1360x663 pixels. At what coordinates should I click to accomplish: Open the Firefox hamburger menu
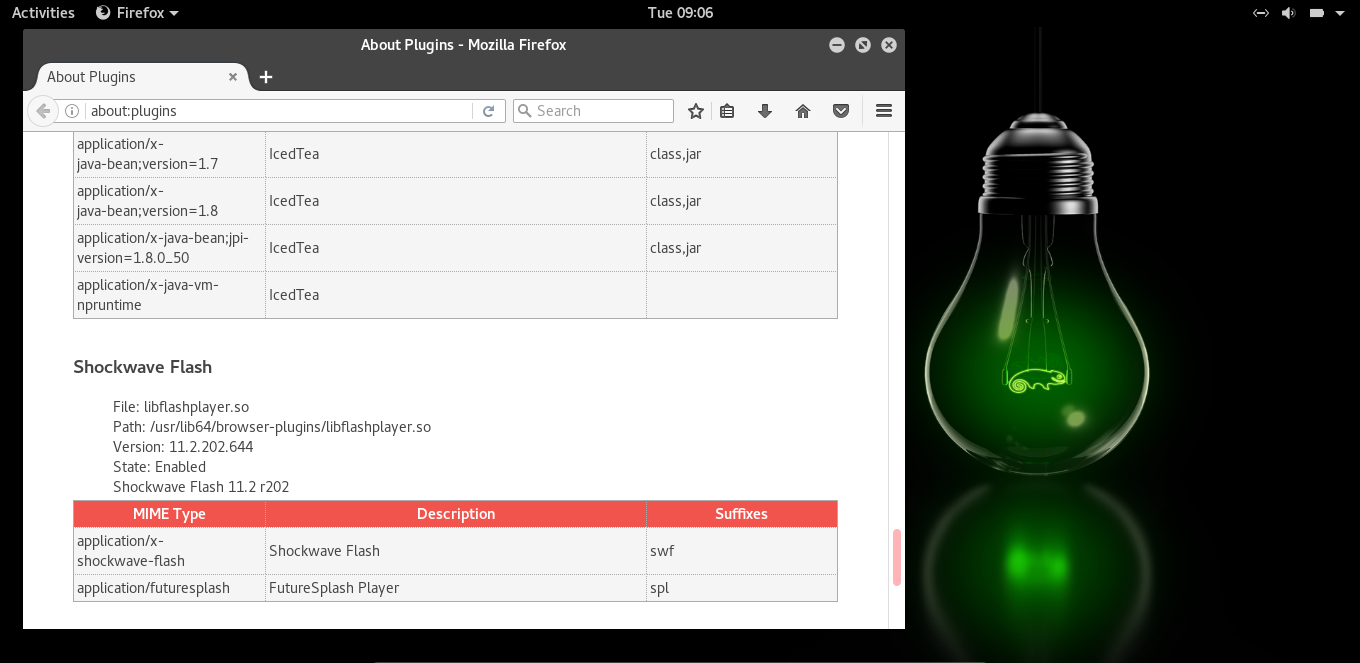click(x=884, y=111)
